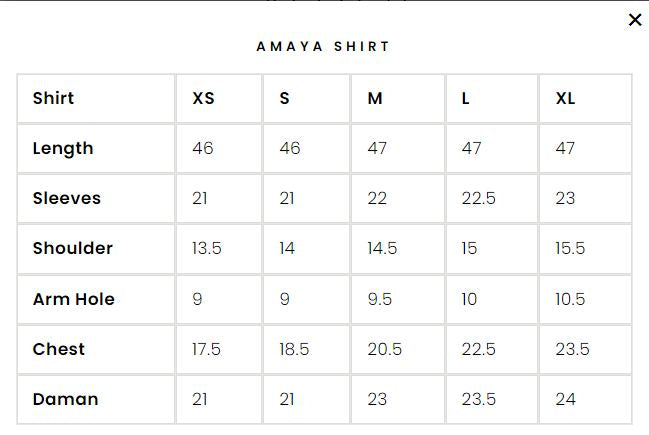Select the Length row label
The height and width of the screenshot is (435, 649).
63,148
